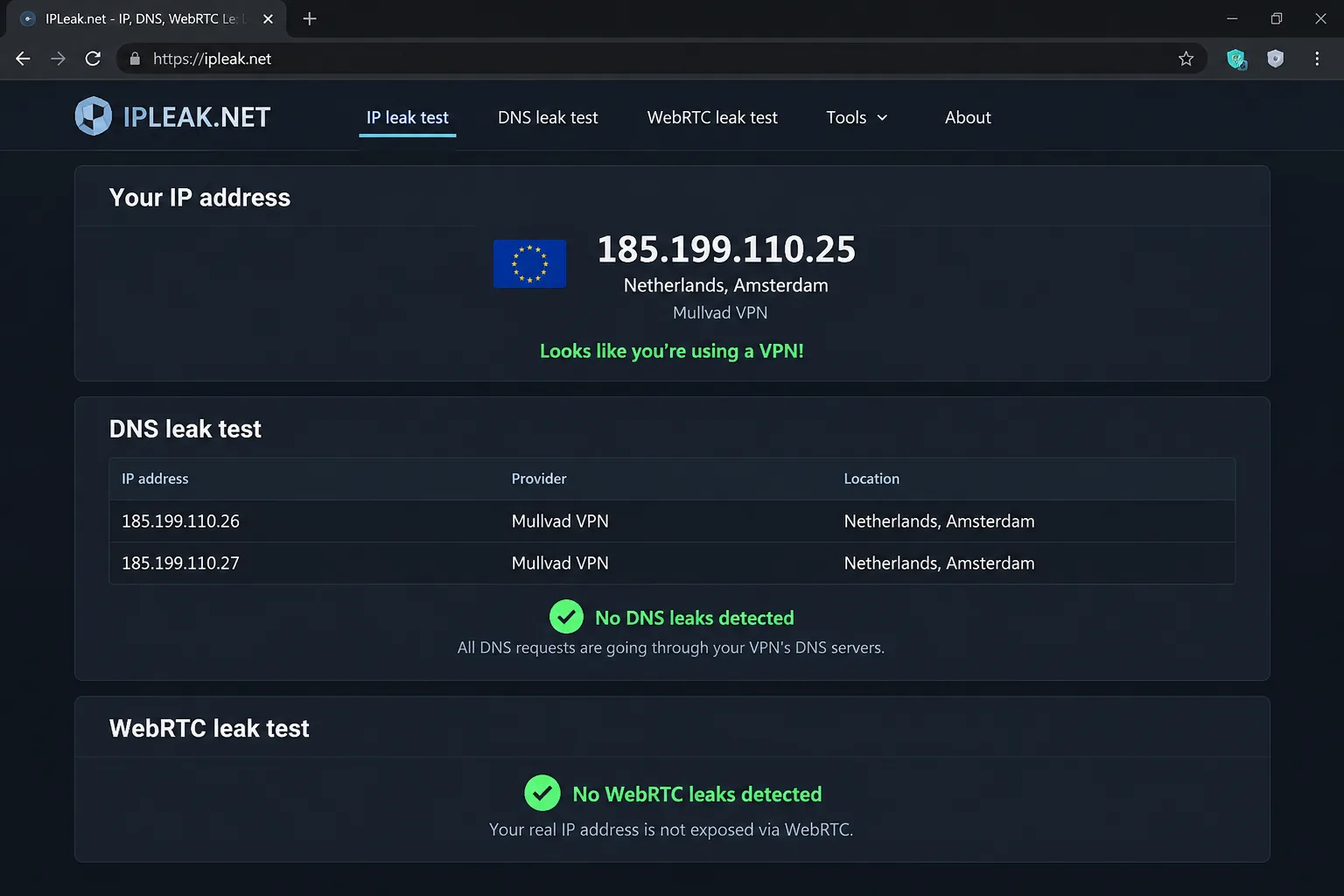Open the About page
Screen dimensions: 1344x896
[x=968, y=117]
